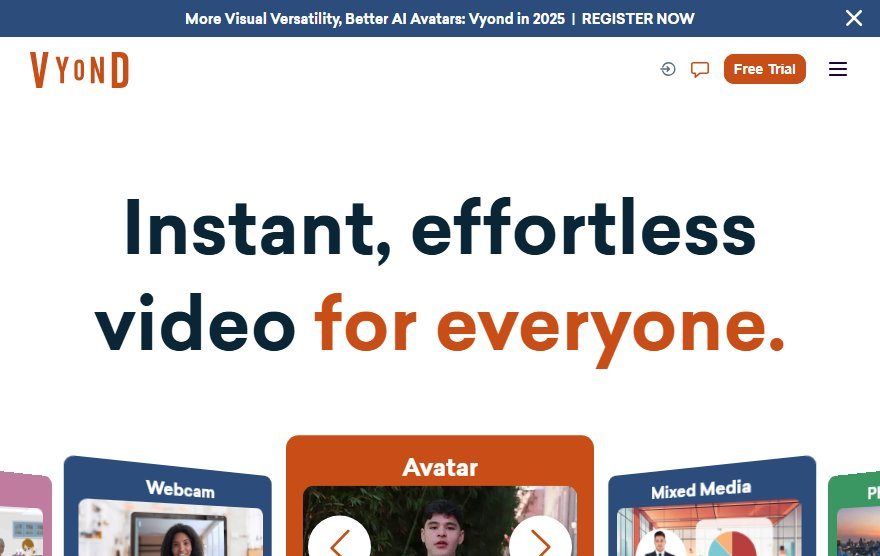Select the Avatar card title
This screenshot has width=880, height=556.
(x=440, y=467)
